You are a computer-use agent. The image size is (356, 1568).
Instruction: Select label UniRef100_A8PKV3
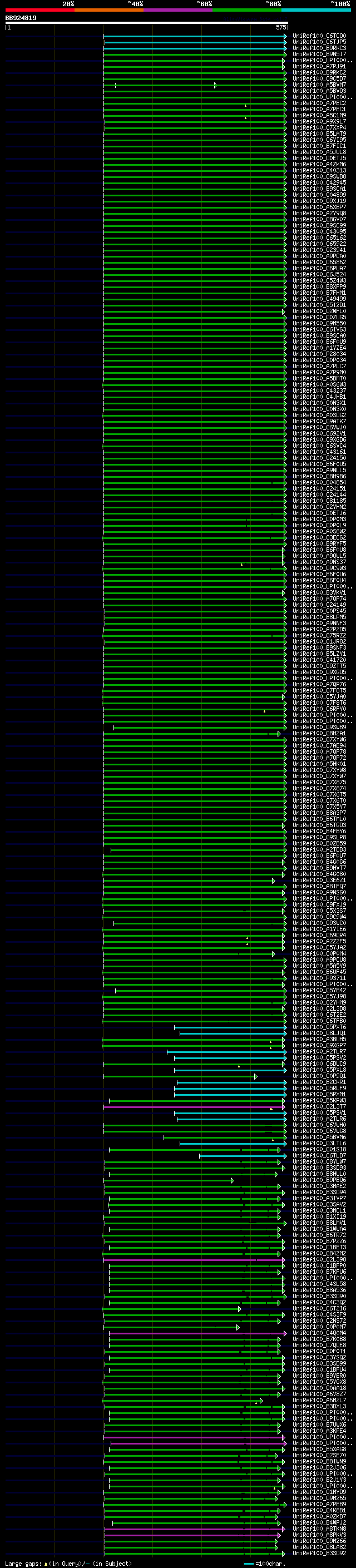(x=319, y=1535)
